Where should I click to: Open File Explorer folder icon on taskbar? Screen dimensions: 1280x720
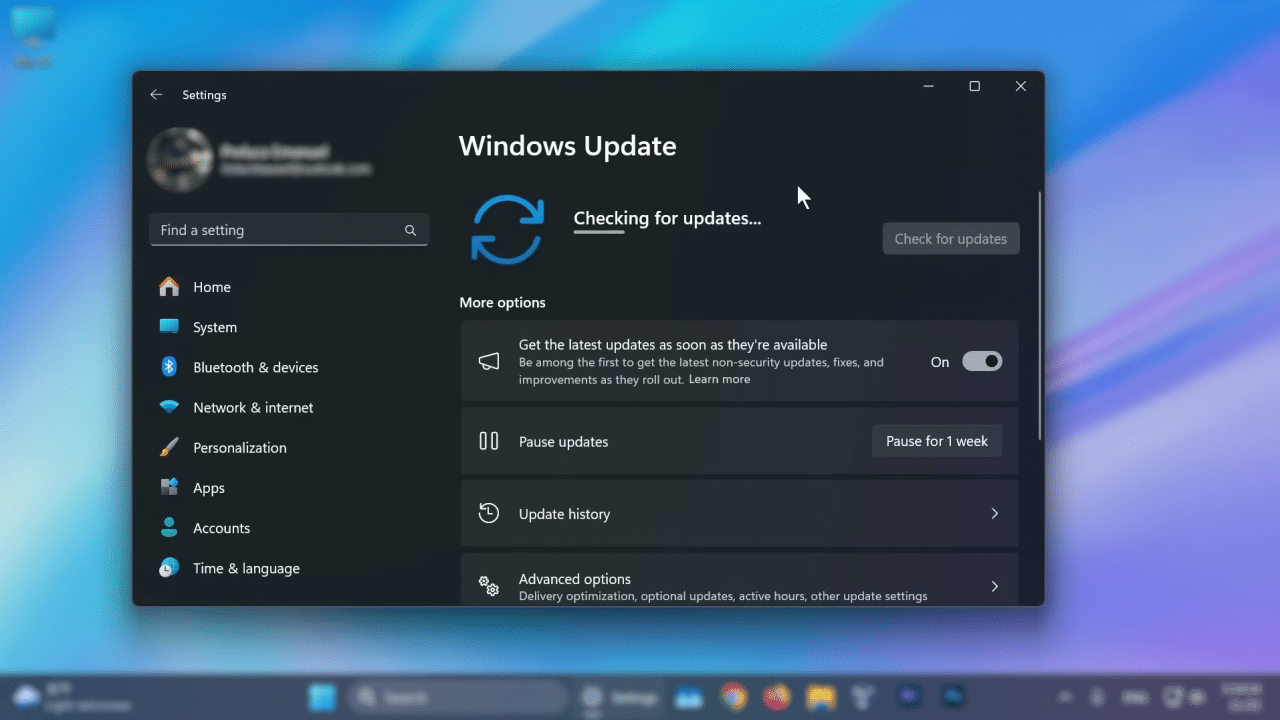(x=820, y=697)
